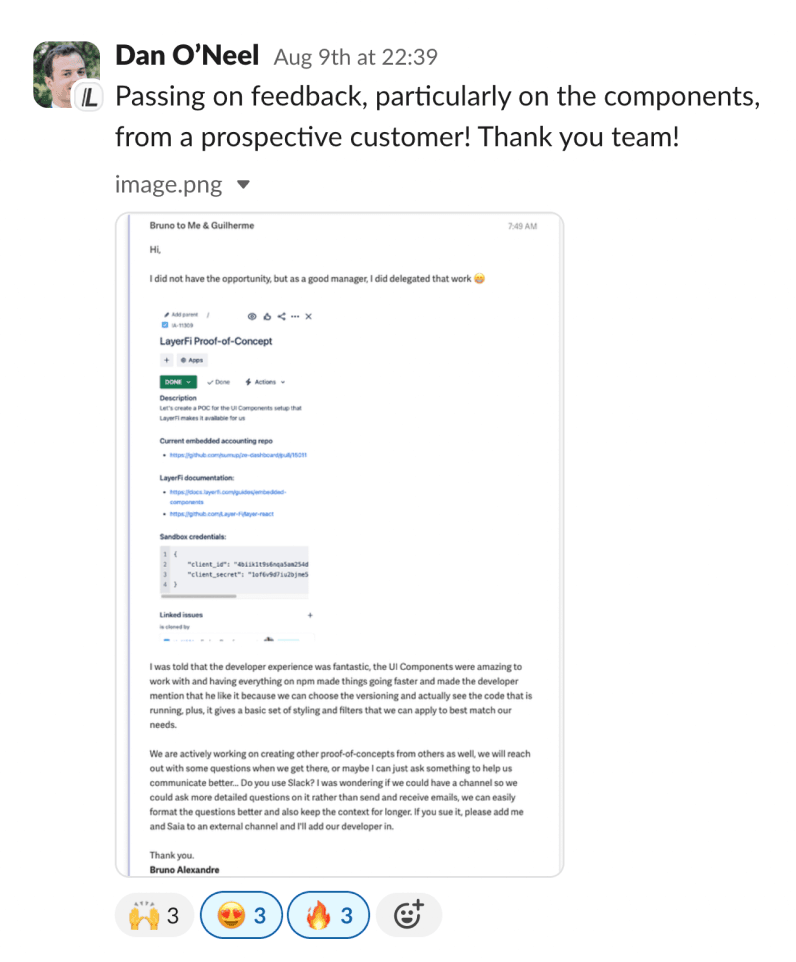
Task: Click the eye watch icon in ticket
Action: [x=252, y=317]
